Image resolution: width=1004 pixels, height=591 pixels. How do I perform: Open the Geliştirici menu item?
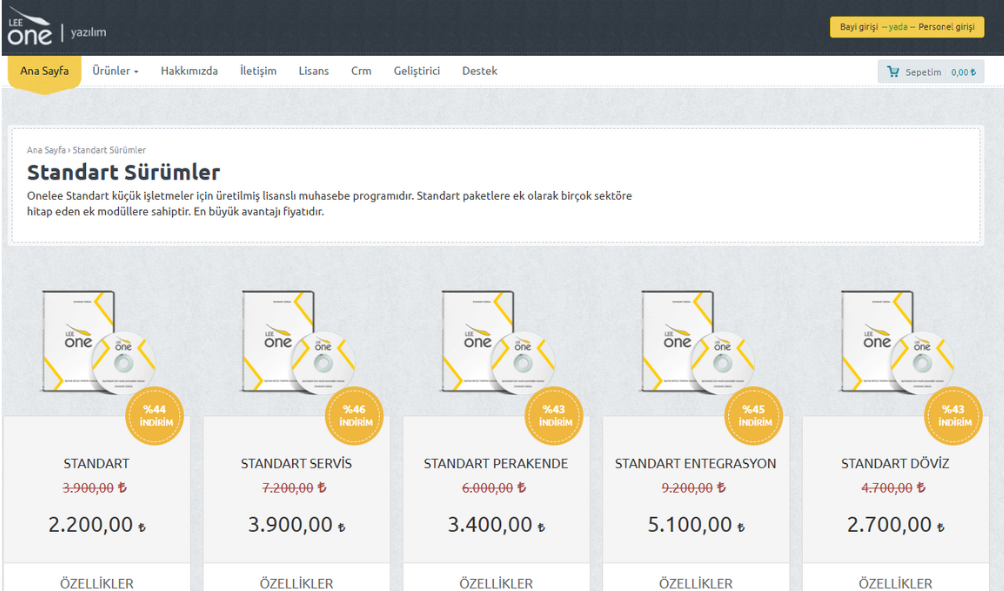pos(417,71)
